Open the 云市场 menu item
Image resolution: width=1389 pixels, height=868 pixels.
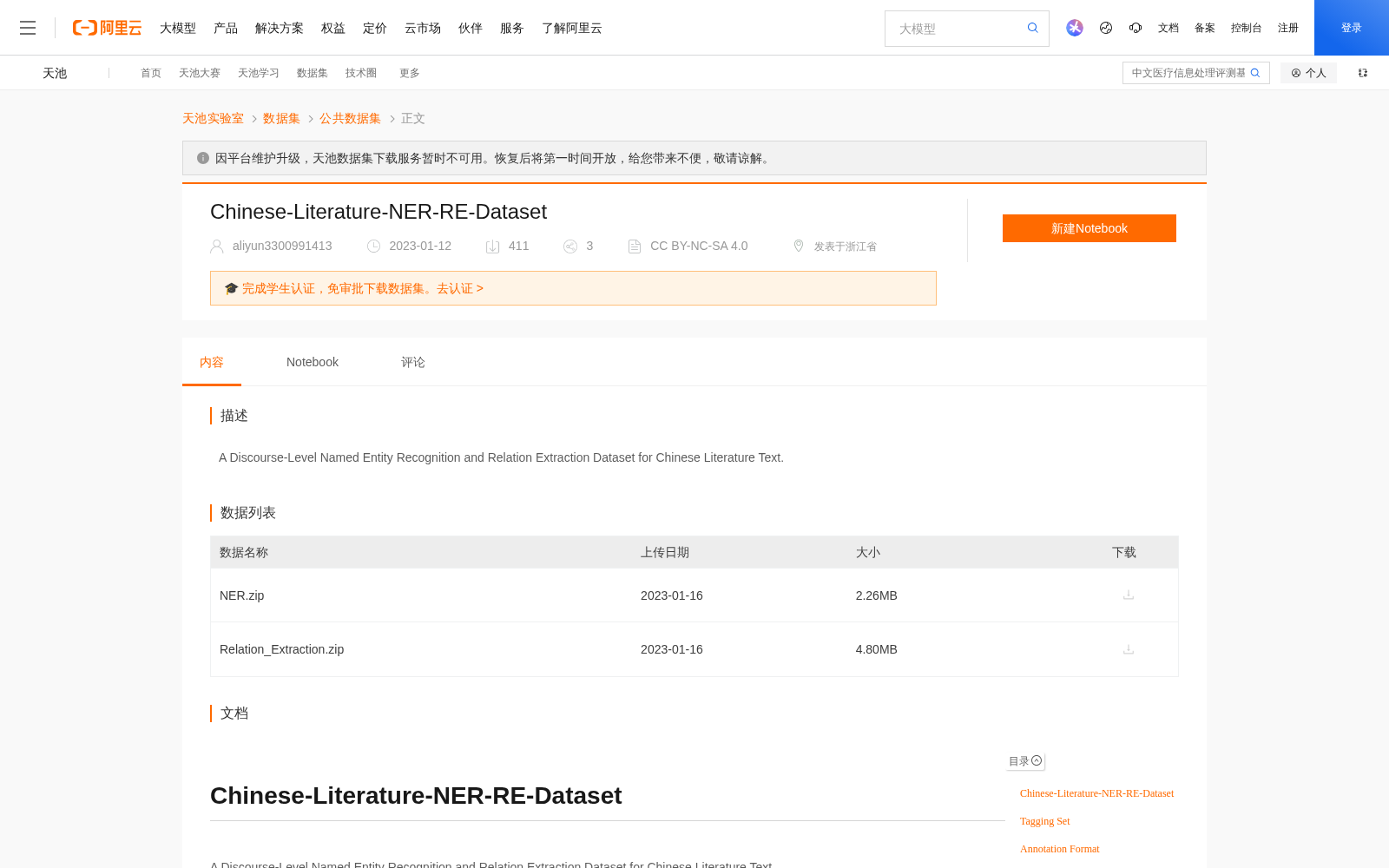click(x=423, y=28)
